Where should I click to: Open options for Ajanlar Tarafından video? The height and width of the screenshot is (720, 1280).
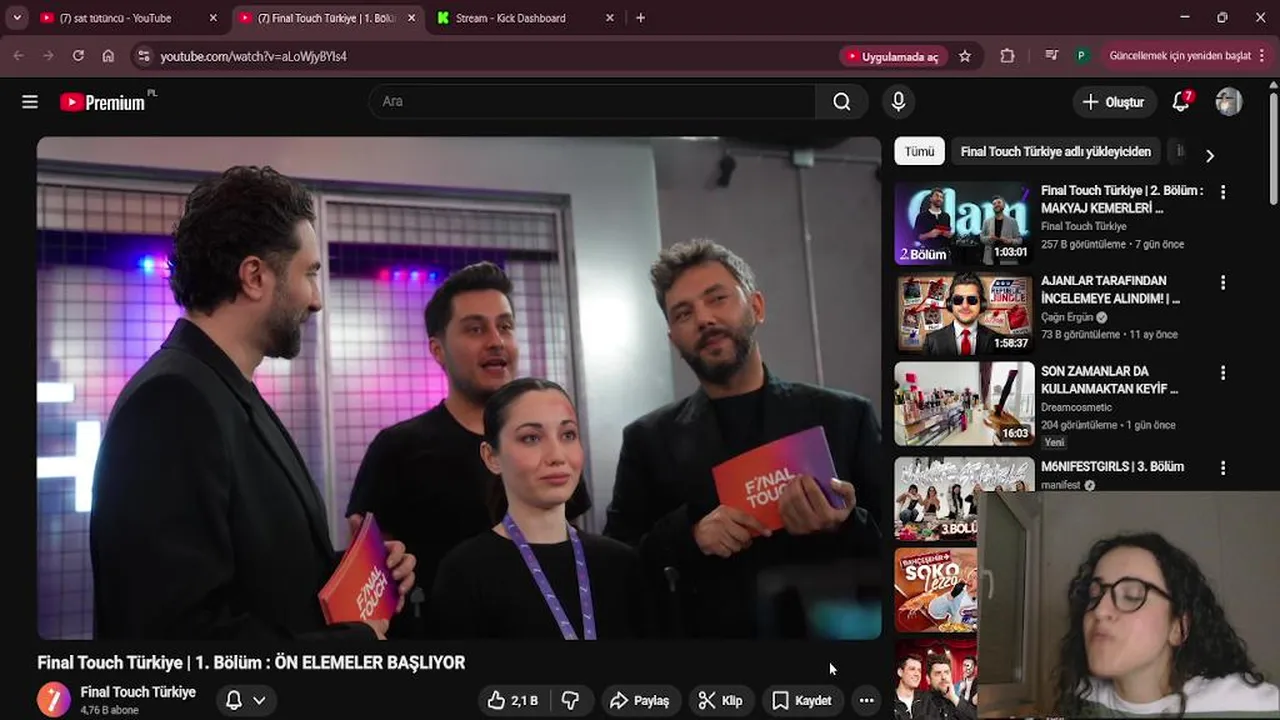(x=1222, y=283)
